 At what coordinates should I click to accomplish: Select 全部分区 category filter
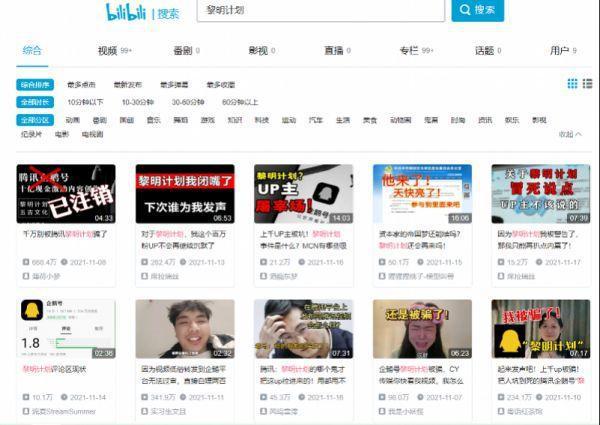click(35, 120)
